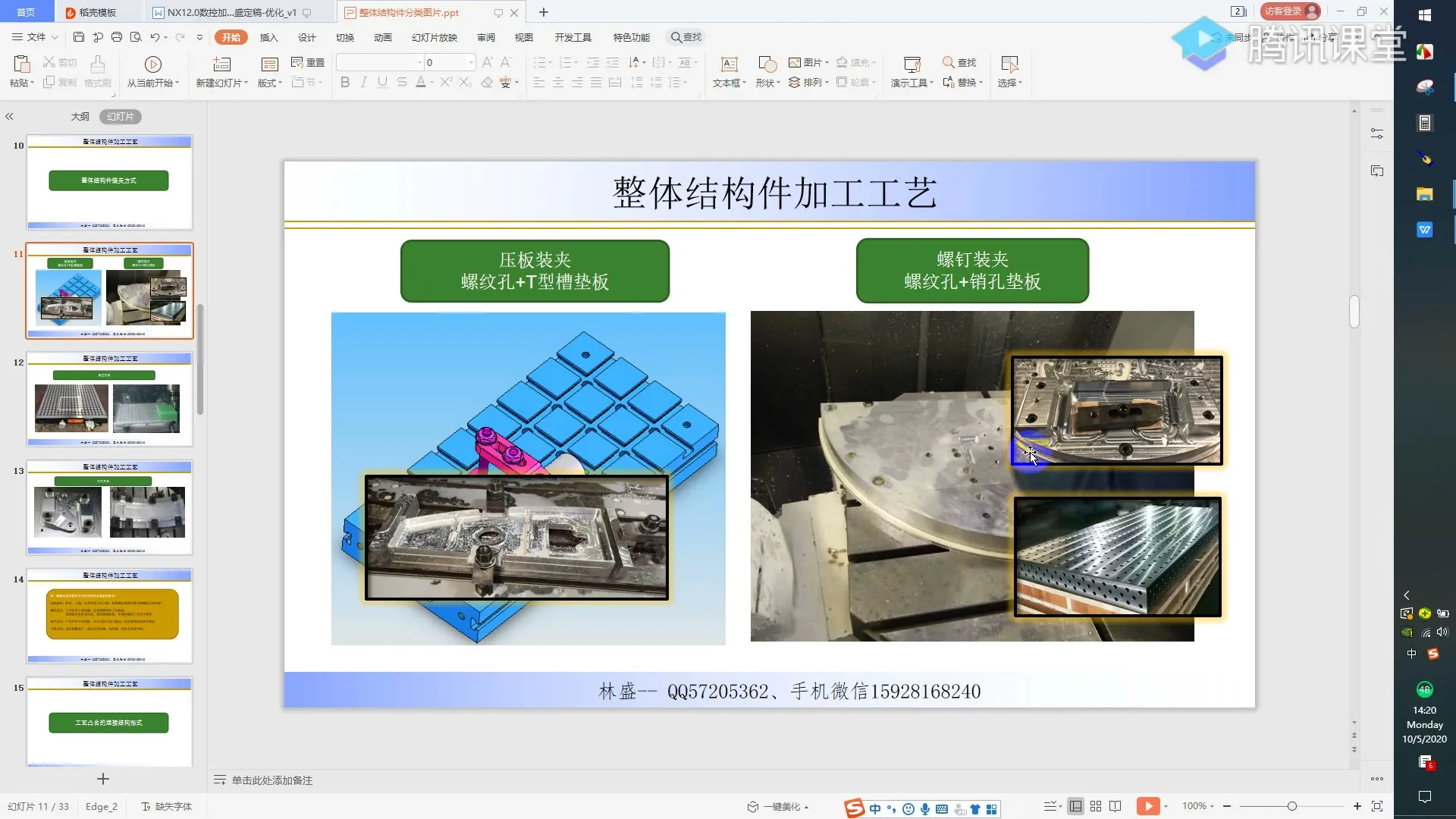Image resolution: width=1456 pixels, height=819 pixels.
Task: Start the slideshow playback icon in status bar
Action: point(1150,806)
